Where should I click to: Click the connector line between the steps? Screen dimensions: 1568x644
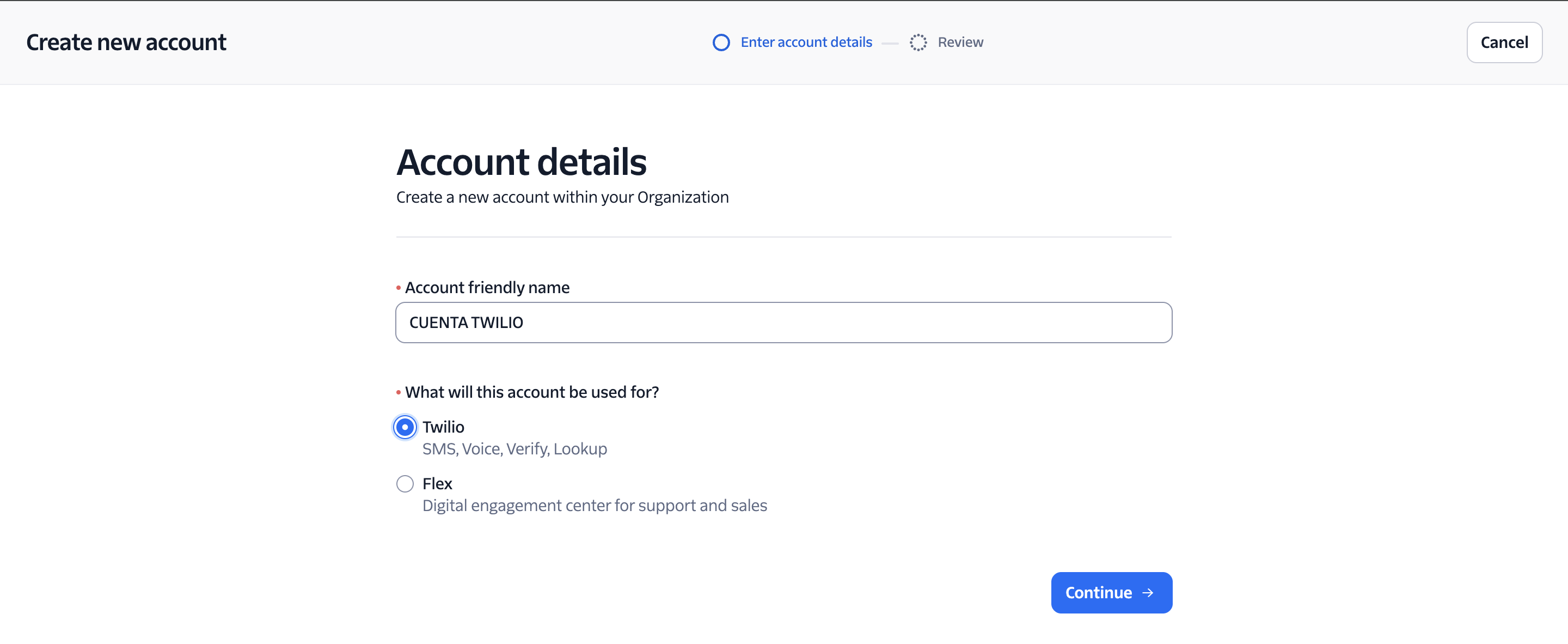tap(890, 43)
